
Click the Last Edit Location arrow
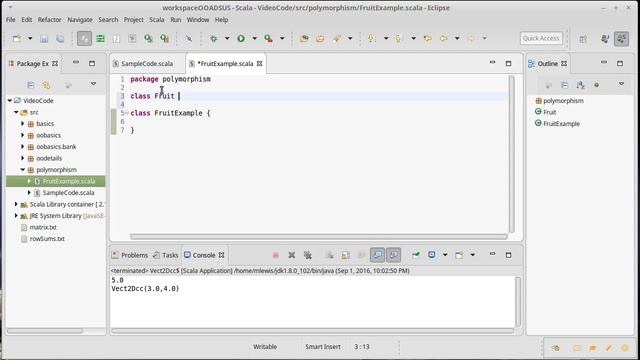coord(427,38)
